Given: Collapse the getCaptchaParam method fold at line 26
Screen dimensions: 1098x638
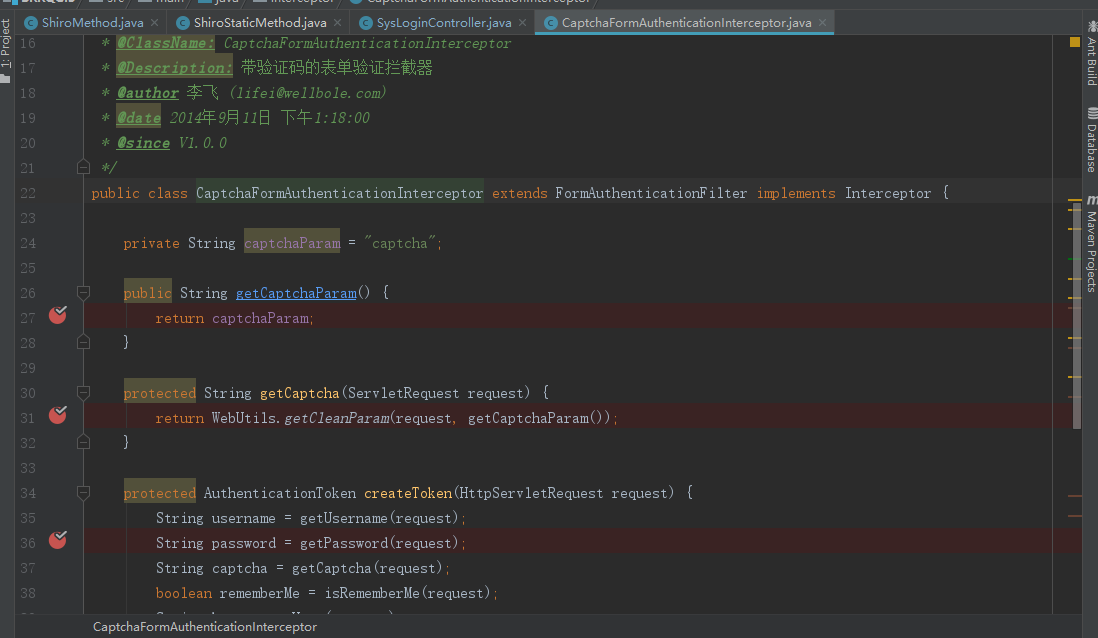Looking at the screenshot, I should click(x=84, y=293).
